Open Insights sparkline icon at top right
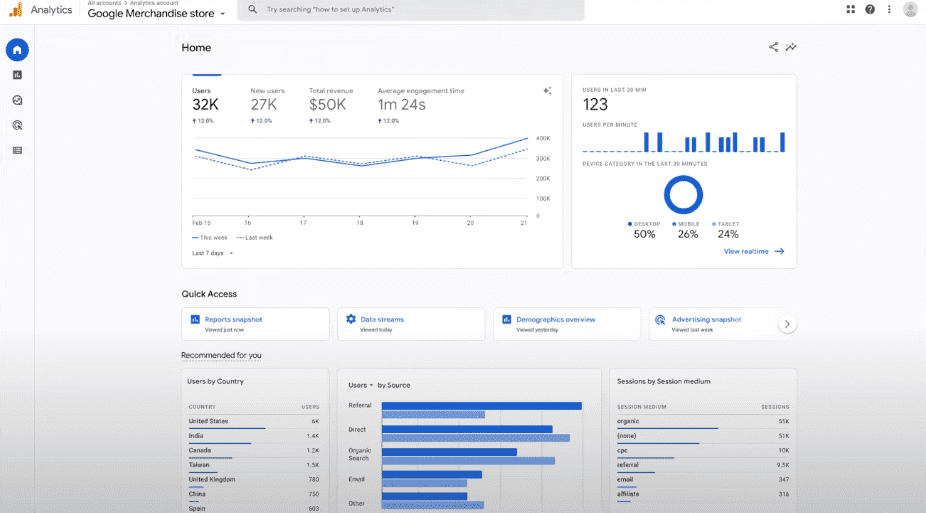This screenshot has width=926, height=513. [791, 47]
